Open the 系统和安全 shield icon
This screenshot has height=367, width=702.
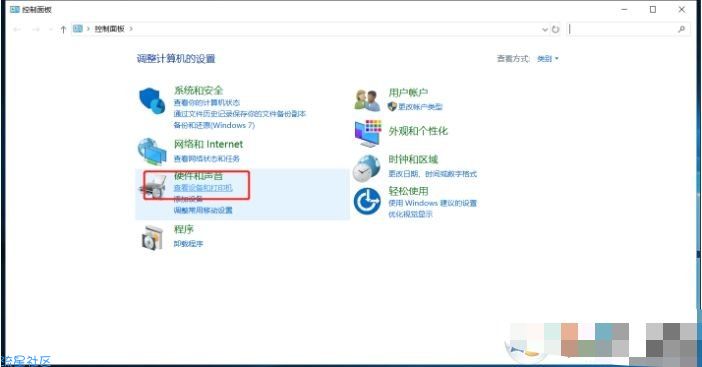coord(152,101)
